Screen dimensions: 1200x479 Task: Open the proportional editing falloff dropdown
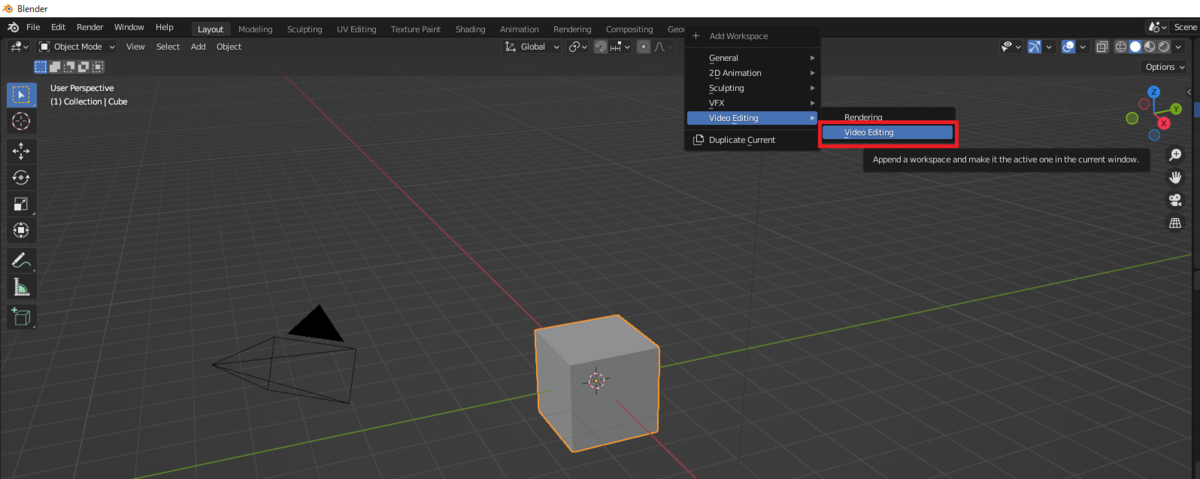663,46
